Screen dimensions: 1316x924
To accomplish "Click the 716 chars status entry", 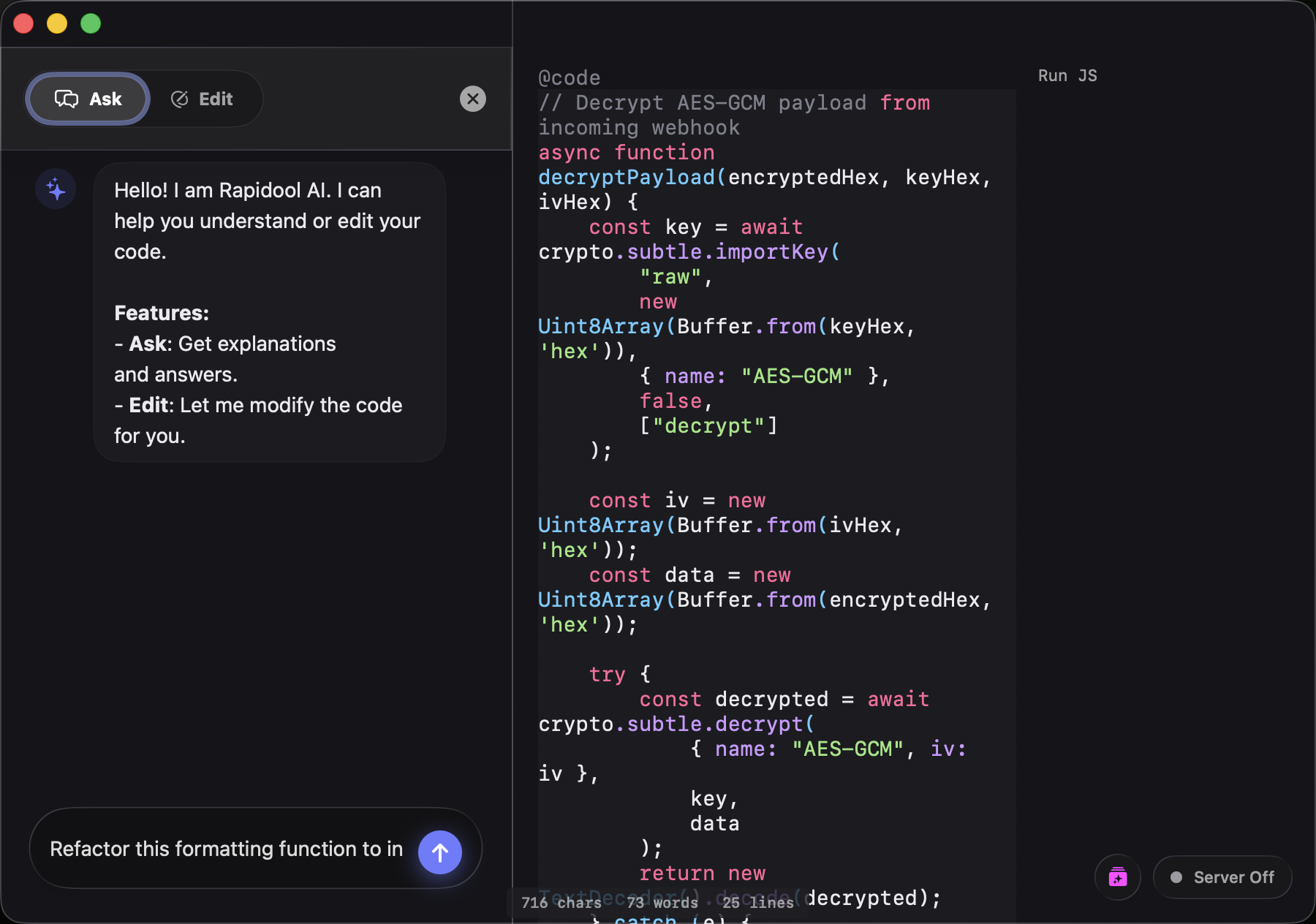I will (x=561, y=903).
